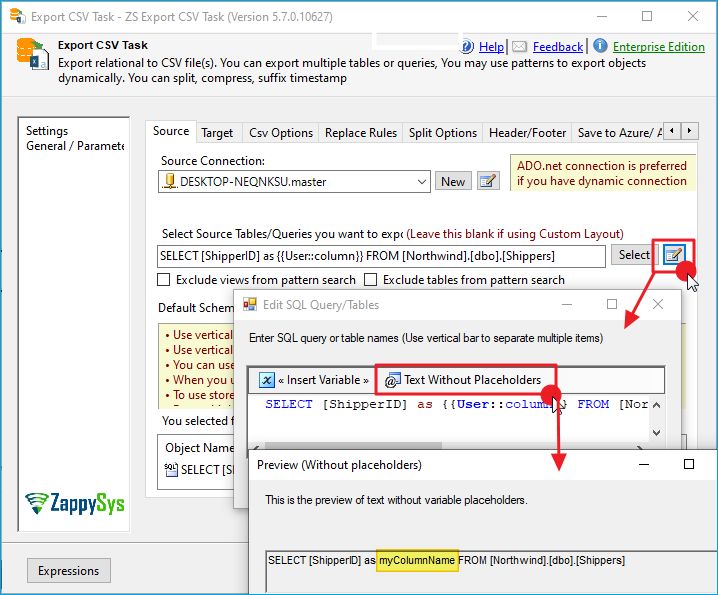Switch to the Target tab

(217, 133)
